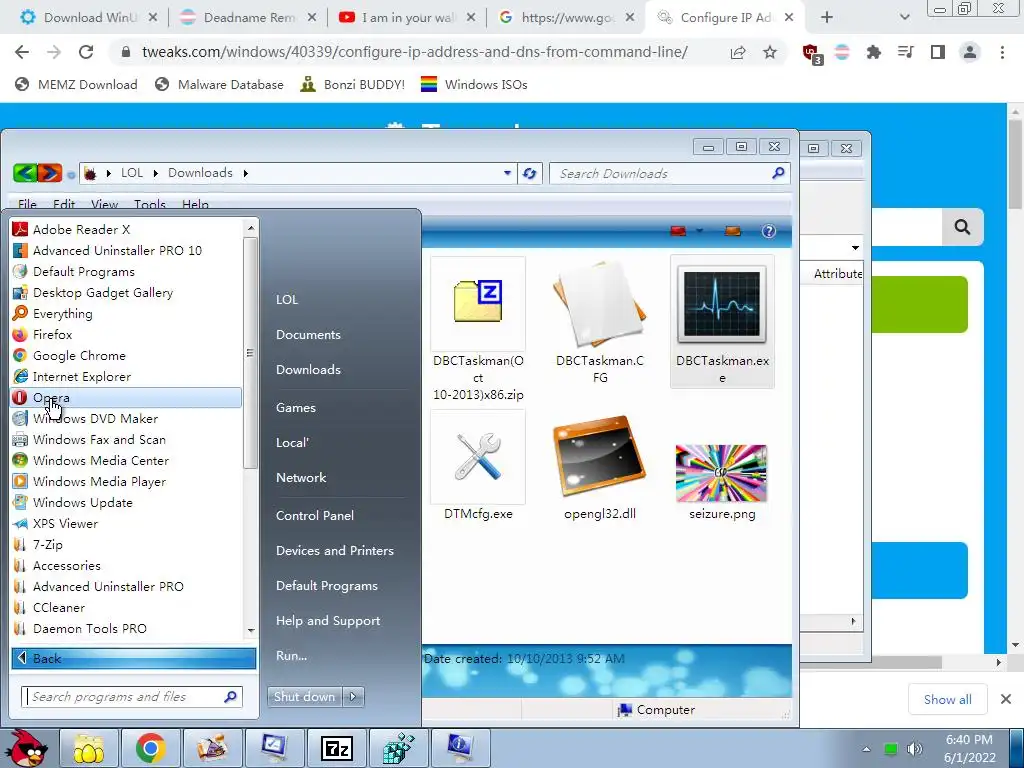This screenshot has height=768, width=1024.
Task: Launch Google Chrome from the start menu list
Action: pos(126,355)
